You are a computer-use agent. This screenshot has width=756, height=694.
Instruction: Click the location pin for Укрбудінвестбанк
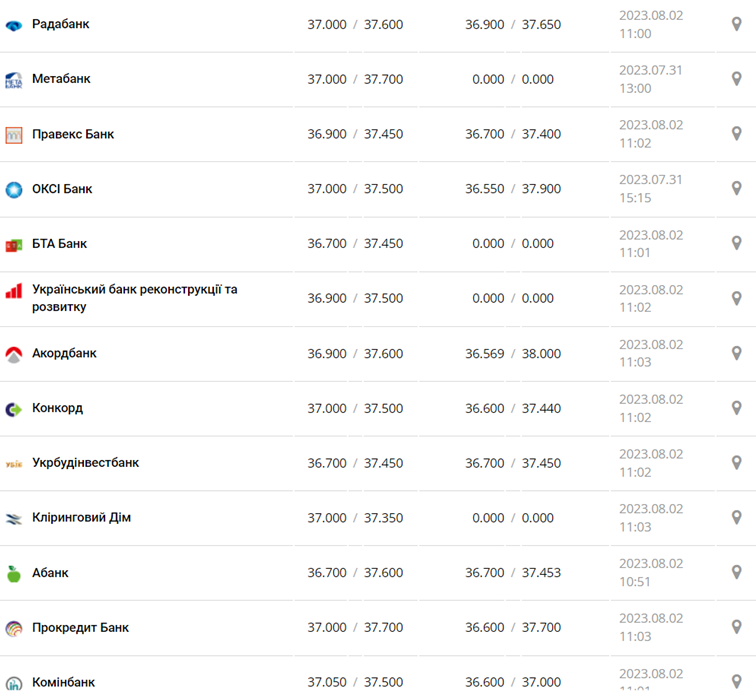(x=736, y=463)
